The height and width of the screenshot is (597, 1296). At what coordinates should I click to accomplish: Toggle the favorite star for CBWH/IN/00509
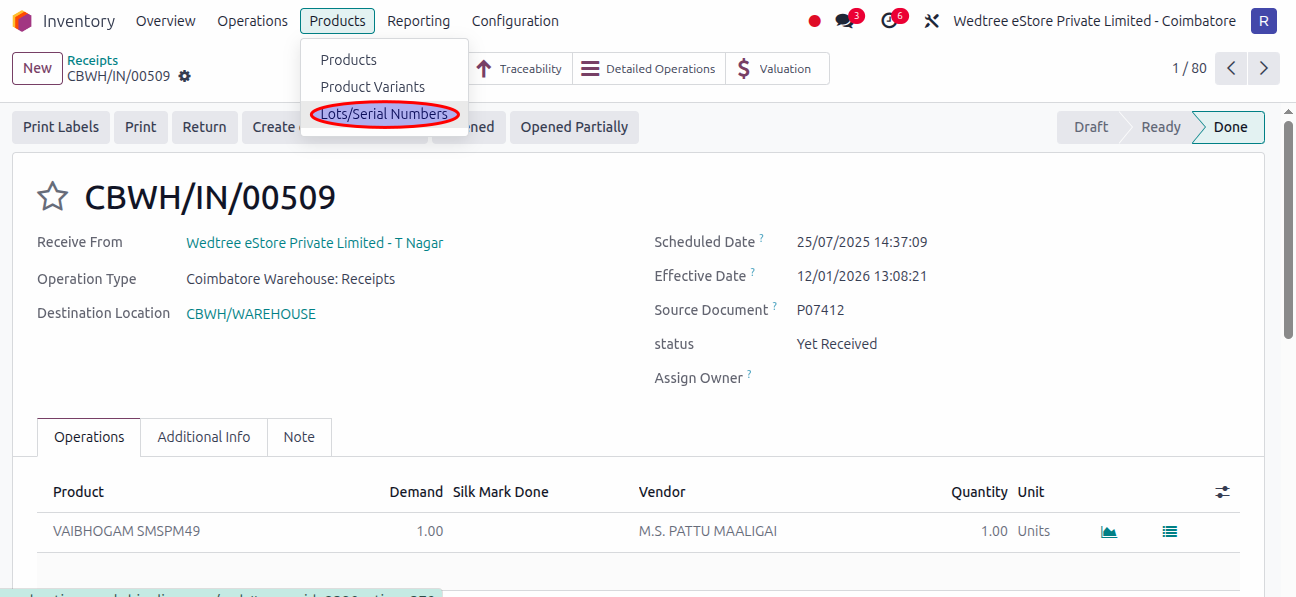[52, 197]
